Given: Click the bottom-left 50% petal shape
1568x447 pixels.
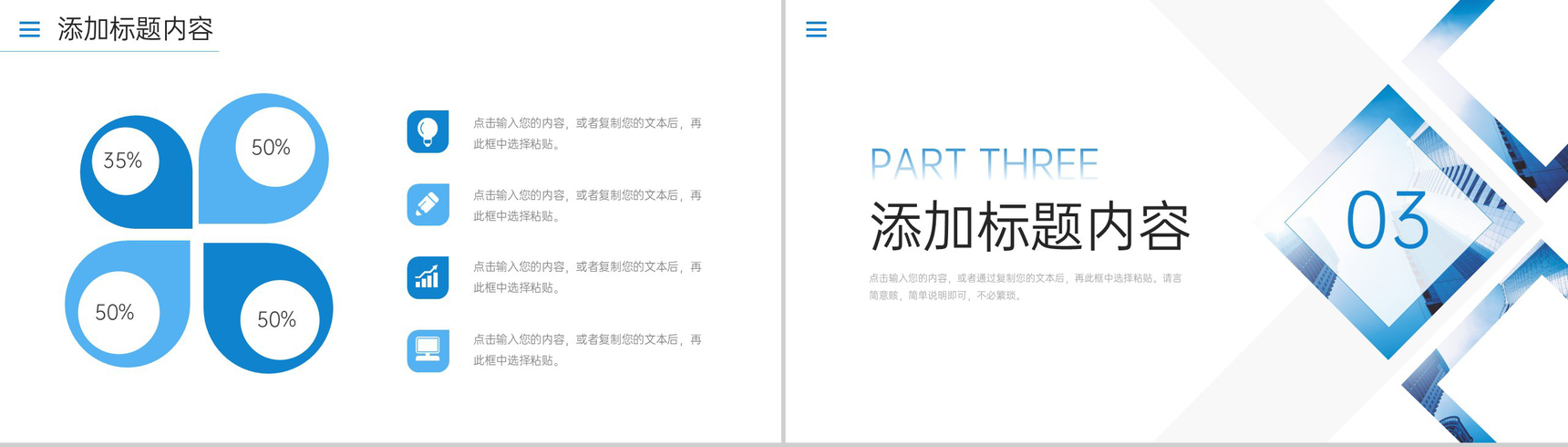Looking at the screenshot, I should (128, 304).
